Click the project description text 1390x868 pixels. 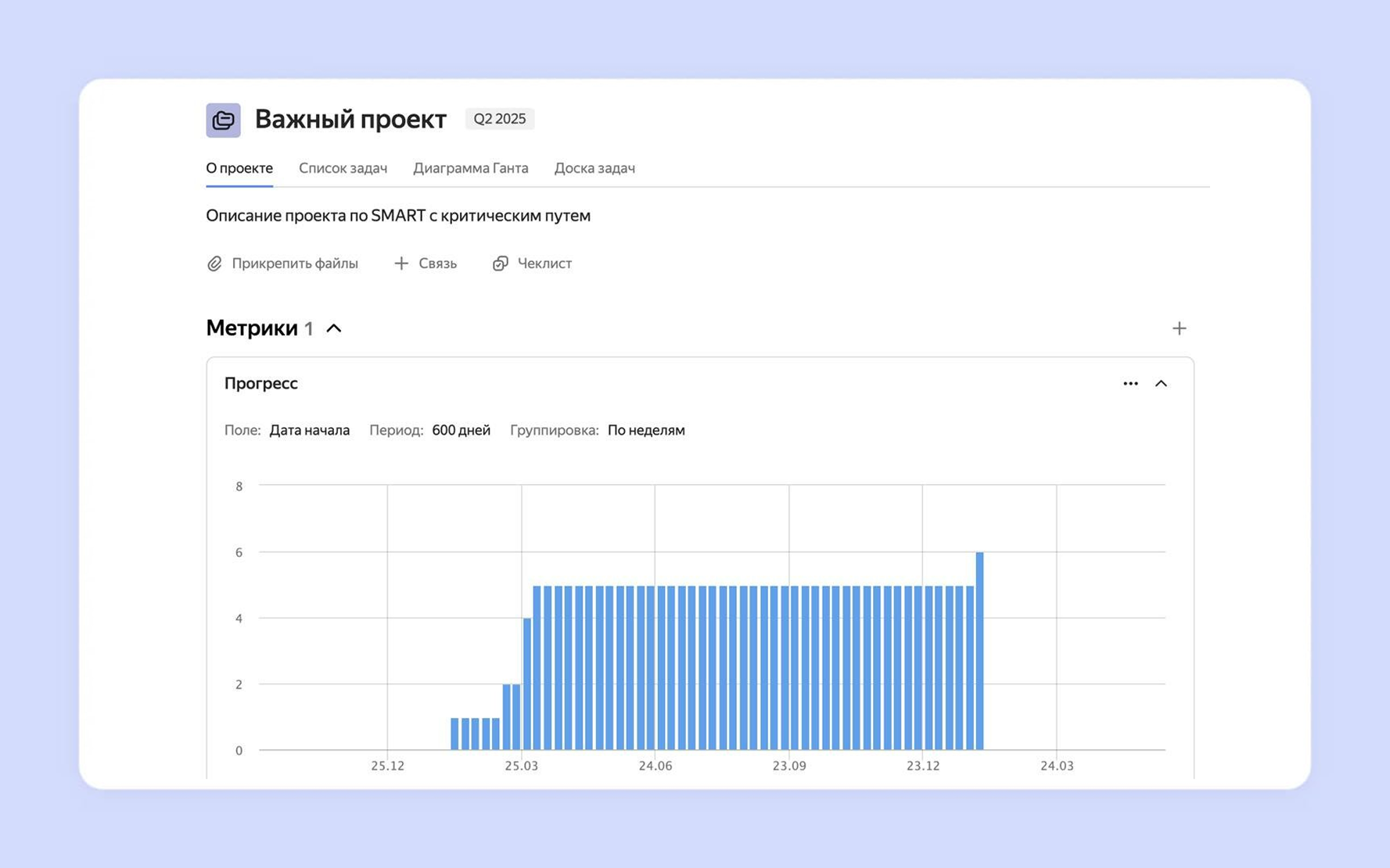click(x=397, y=216)
